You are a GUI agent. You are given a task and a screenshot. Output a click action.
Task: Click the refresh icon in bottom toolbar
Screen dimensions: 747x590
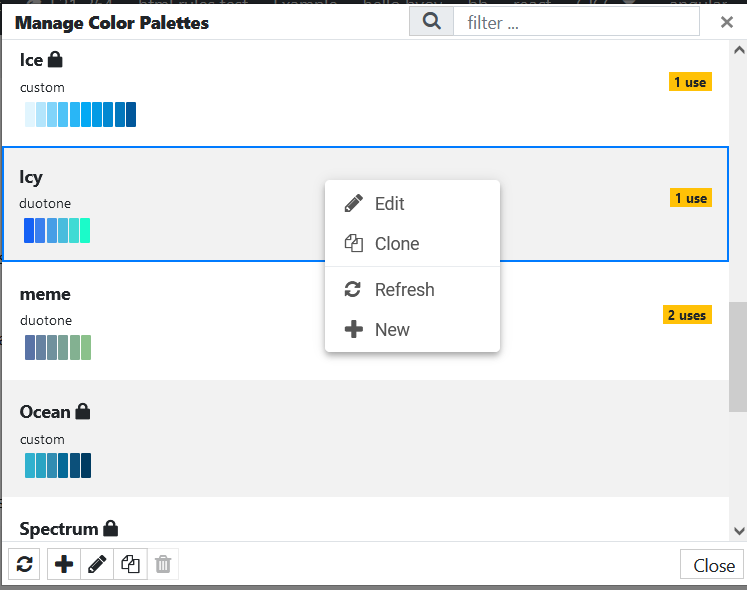point(24,564)
